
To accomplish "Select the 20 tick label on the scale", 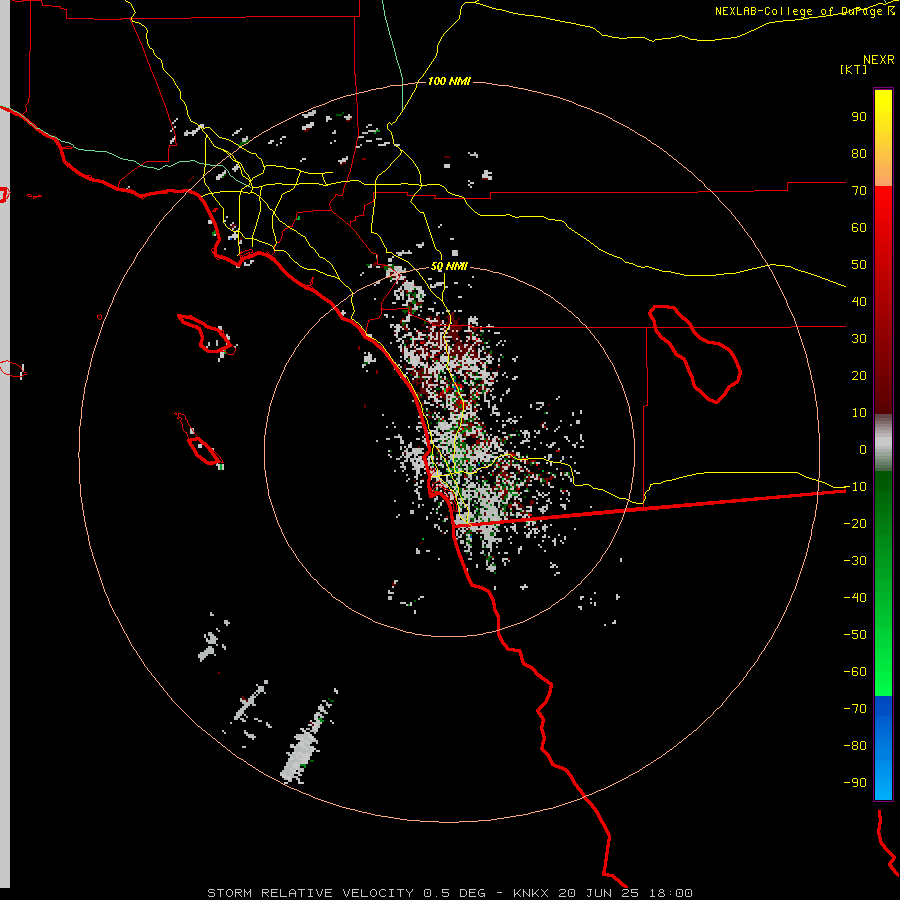I will pos(859,376).
